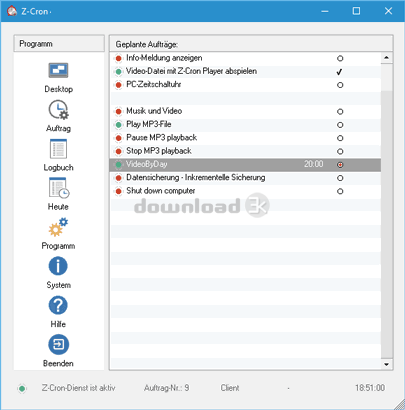Open the Hilfe question mark icon
Screen dimensions: 405x410
58,305
